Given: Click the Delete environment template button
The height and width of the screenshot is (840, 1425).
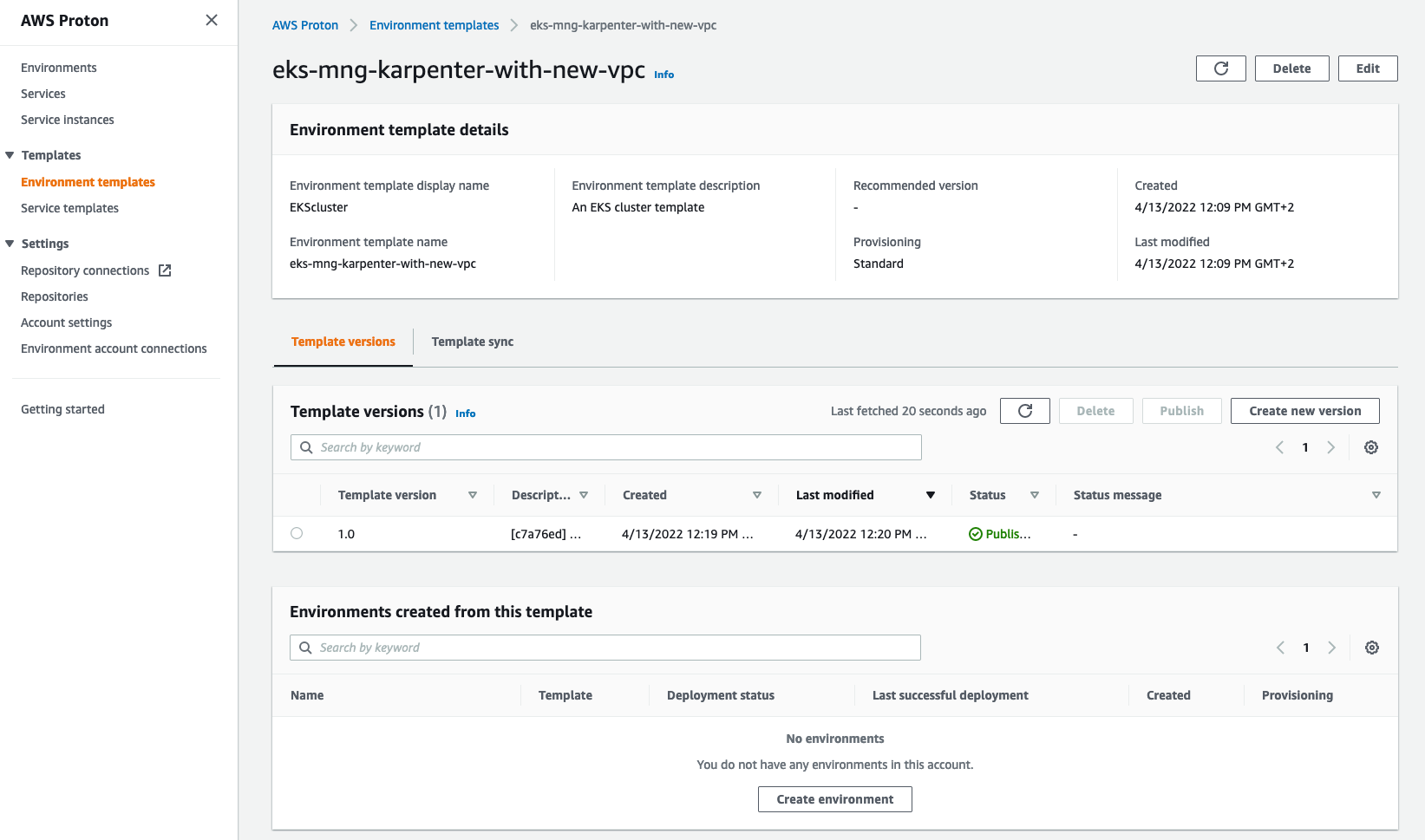Looking at the screenshot, I should pos(1291,68).
